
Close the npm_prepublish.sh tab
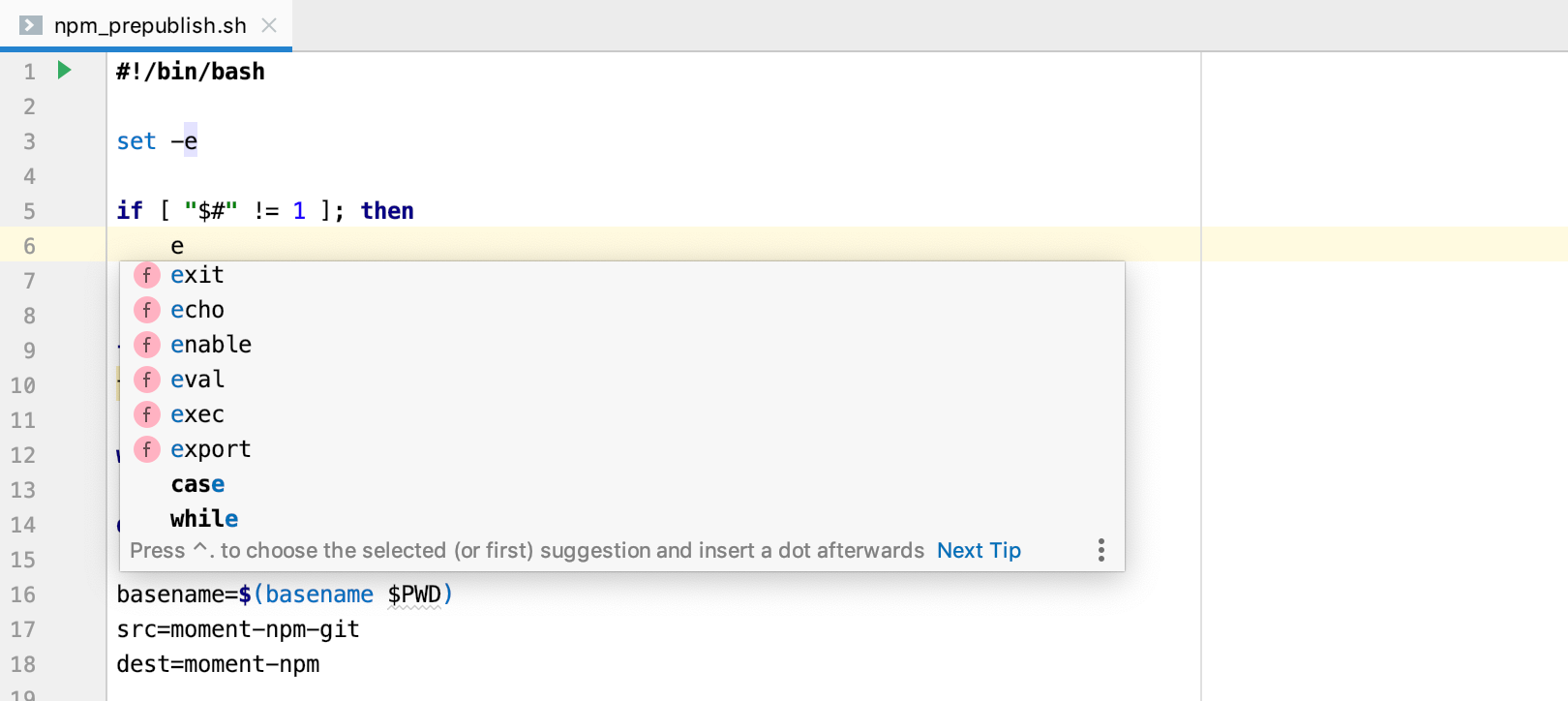(269, 25)
